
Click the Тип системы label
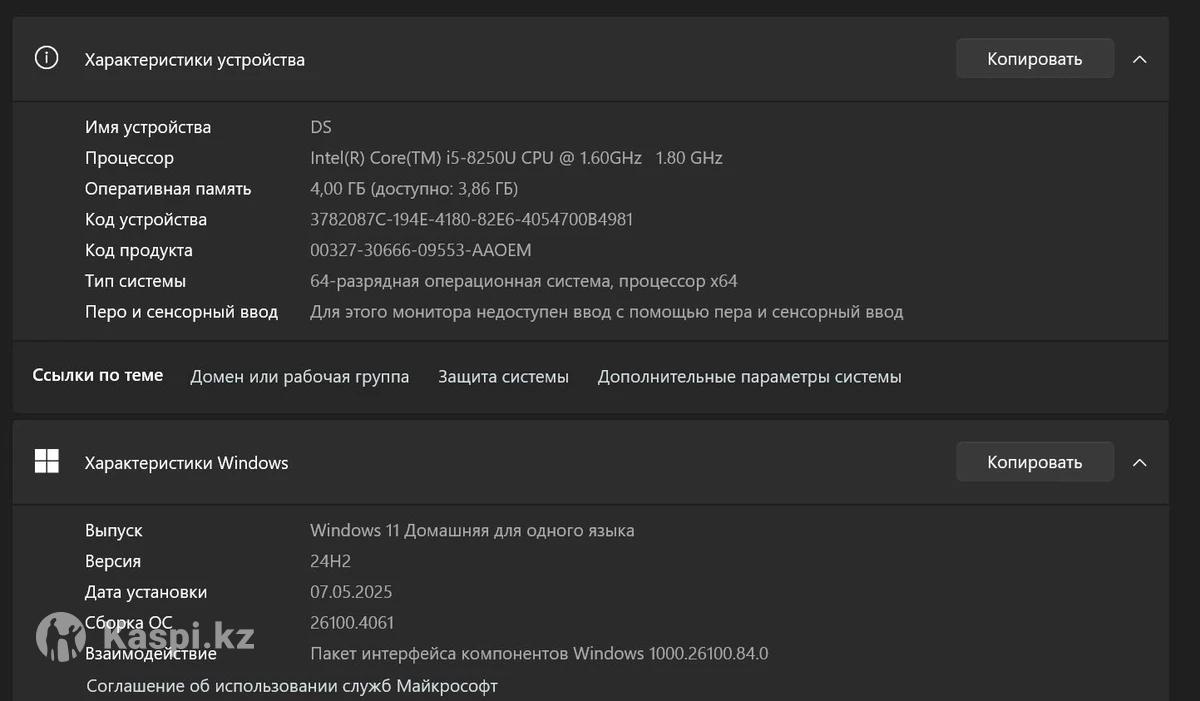click(x=136, y=281)
